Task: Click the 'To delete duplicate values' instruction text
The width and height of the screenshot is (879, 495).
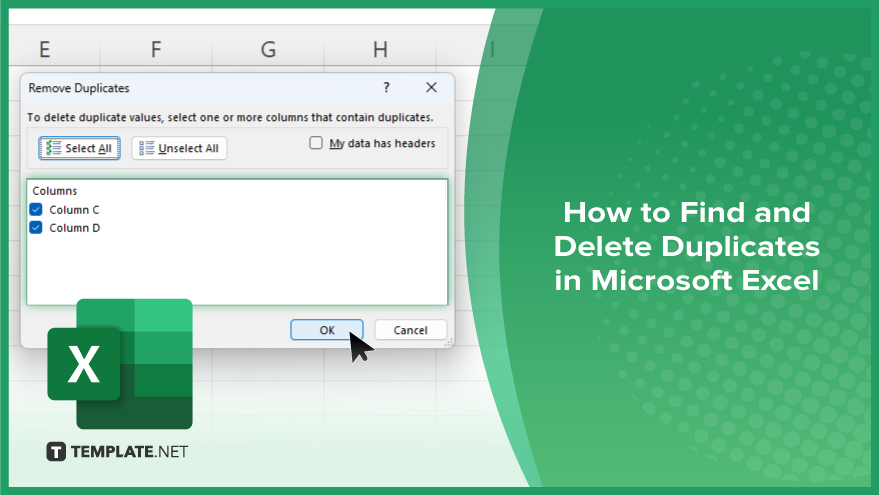Action: coord(230,117)
